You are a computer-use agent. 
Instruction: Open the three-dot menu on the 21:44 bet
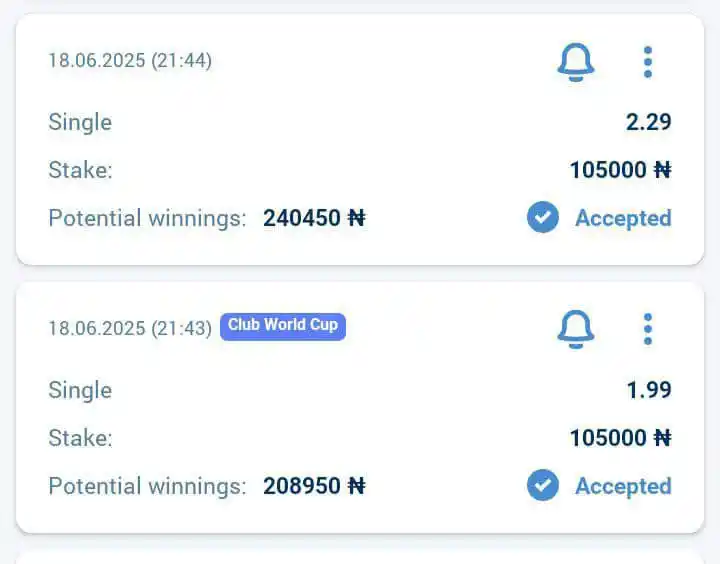point(648,62)
